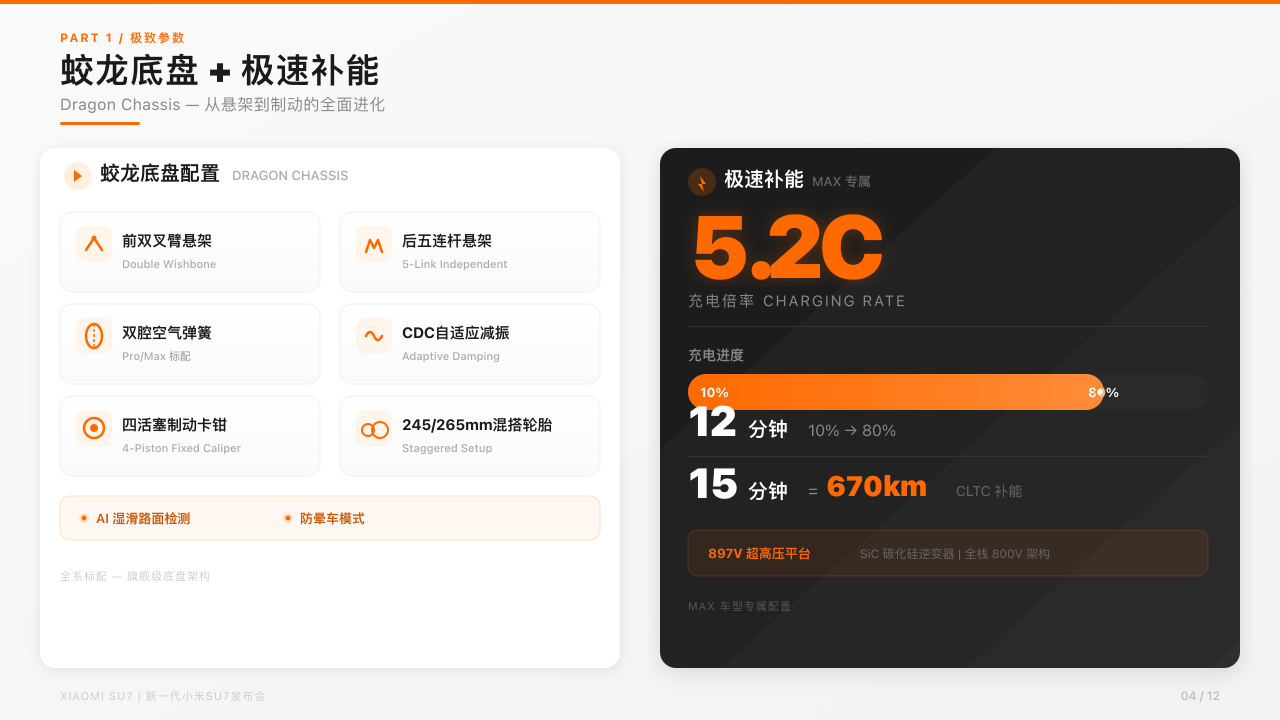Open the 670km CLTC 补能 link
The width and height of the screenshot is (1280, 720).
pos(877,485)
